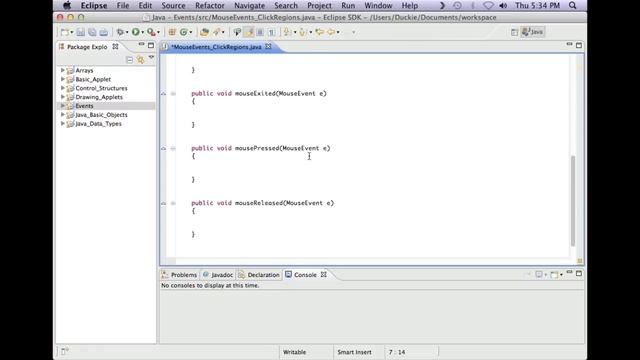This screenshot has width=640, height=360.
Task: Expand the Control_Structures project
Action: coord(62,88)
